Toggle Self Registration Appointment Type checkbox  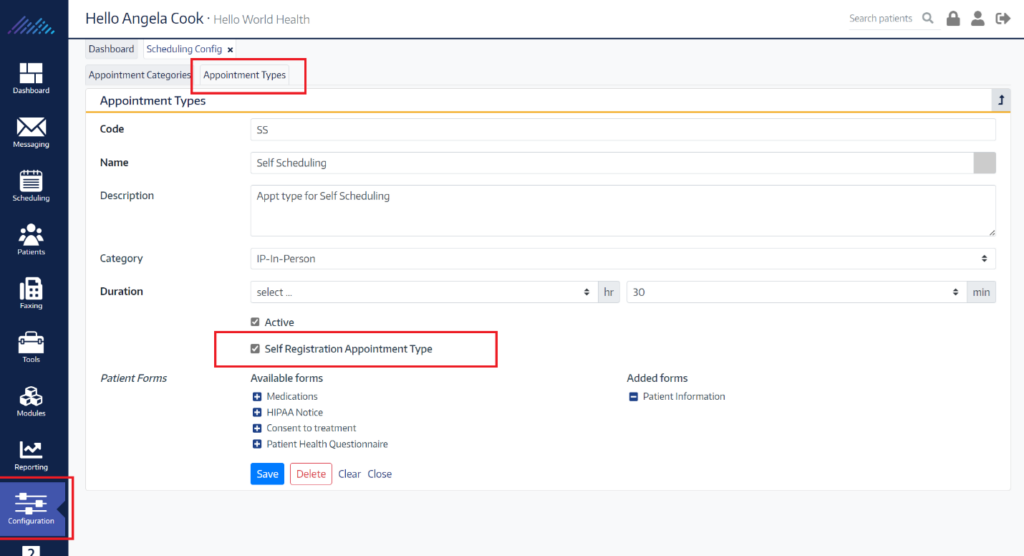255,349
